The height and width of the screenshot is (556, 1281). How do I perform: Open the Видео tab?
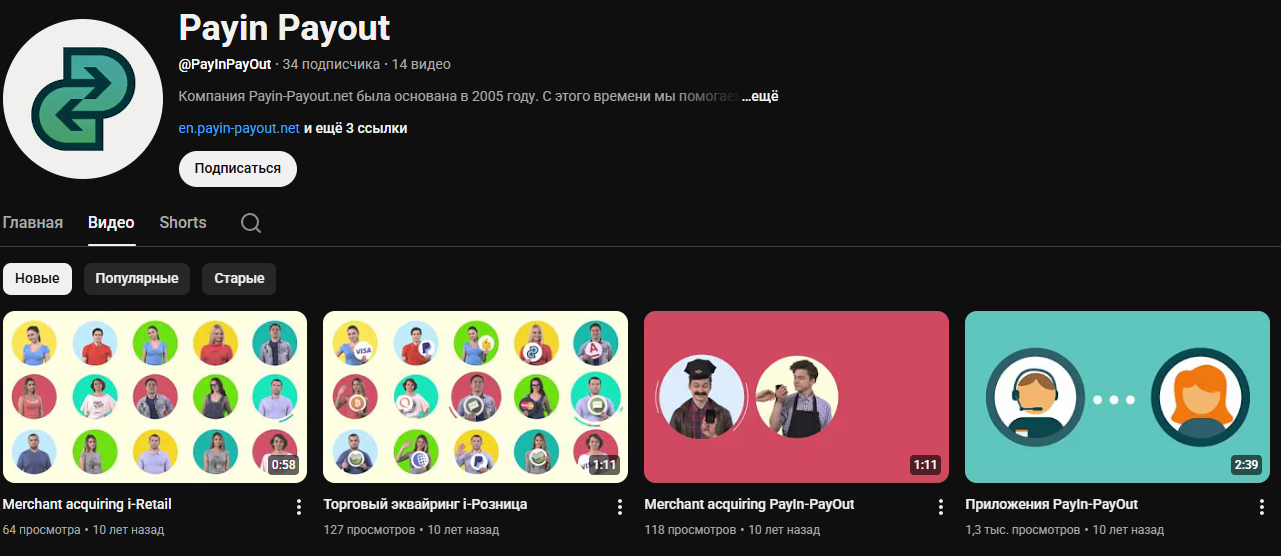(111, 223)
